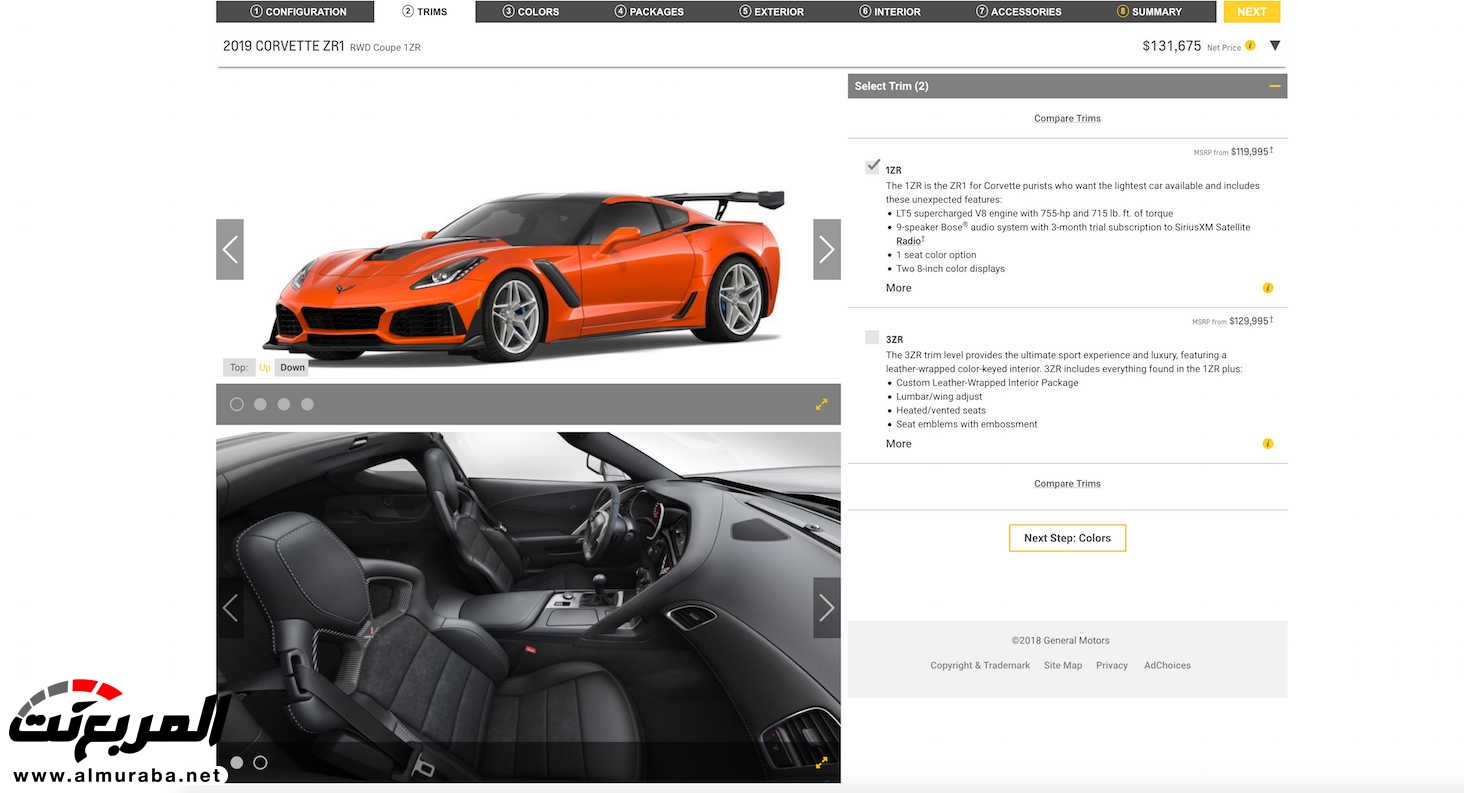
Task: Click Net Price info icon
Action: 1250,46
